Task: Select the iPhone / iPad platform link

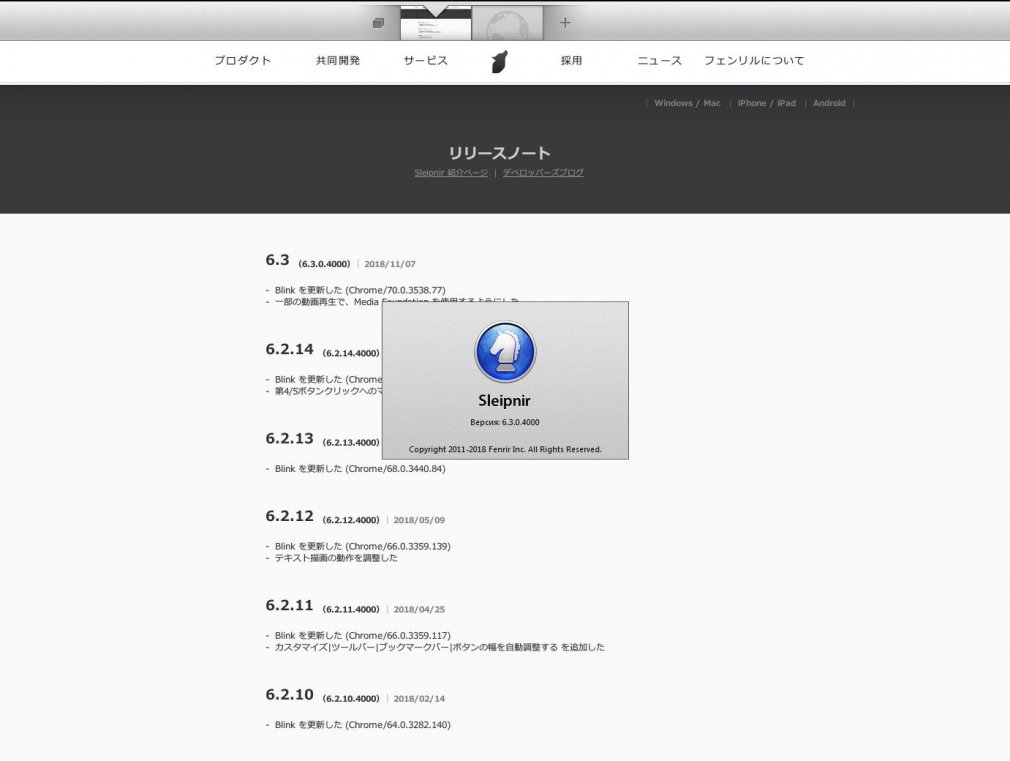Action: 767,103
